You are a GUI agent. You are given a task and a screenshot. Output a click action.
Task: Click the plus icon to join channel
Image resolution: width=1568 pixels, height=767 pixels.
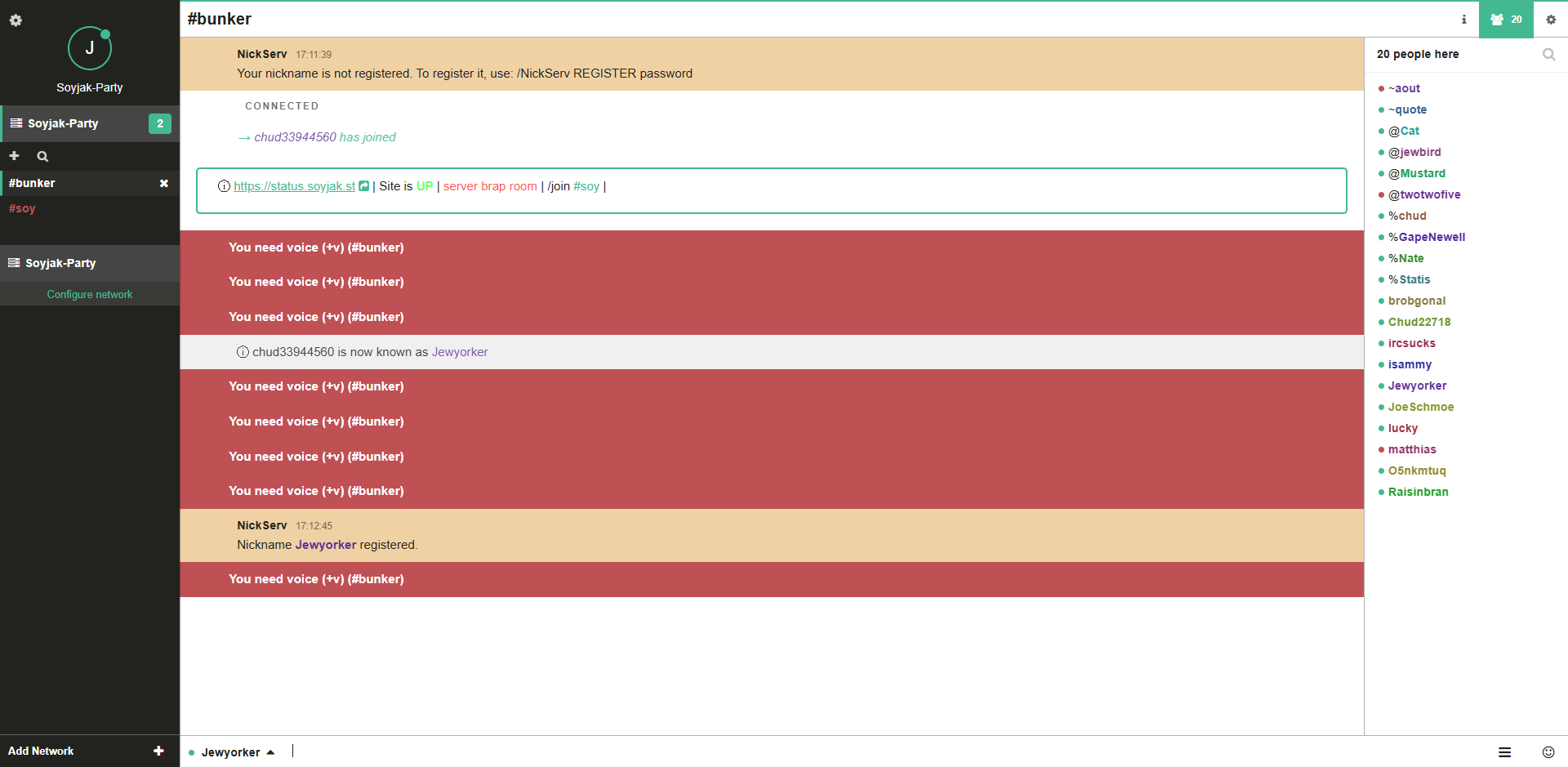click(x=14, y=156)
